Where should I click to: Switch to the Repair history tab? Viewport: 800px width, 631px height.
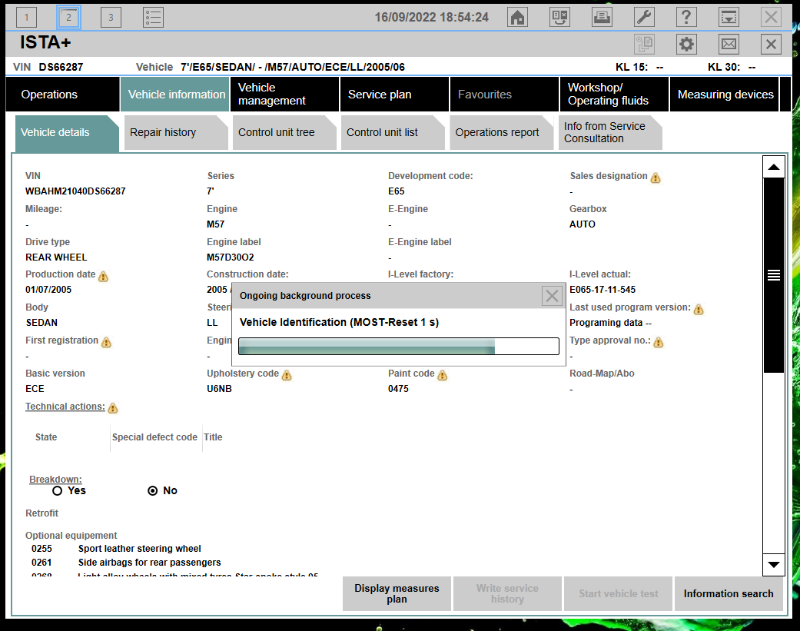pos(175,133)
